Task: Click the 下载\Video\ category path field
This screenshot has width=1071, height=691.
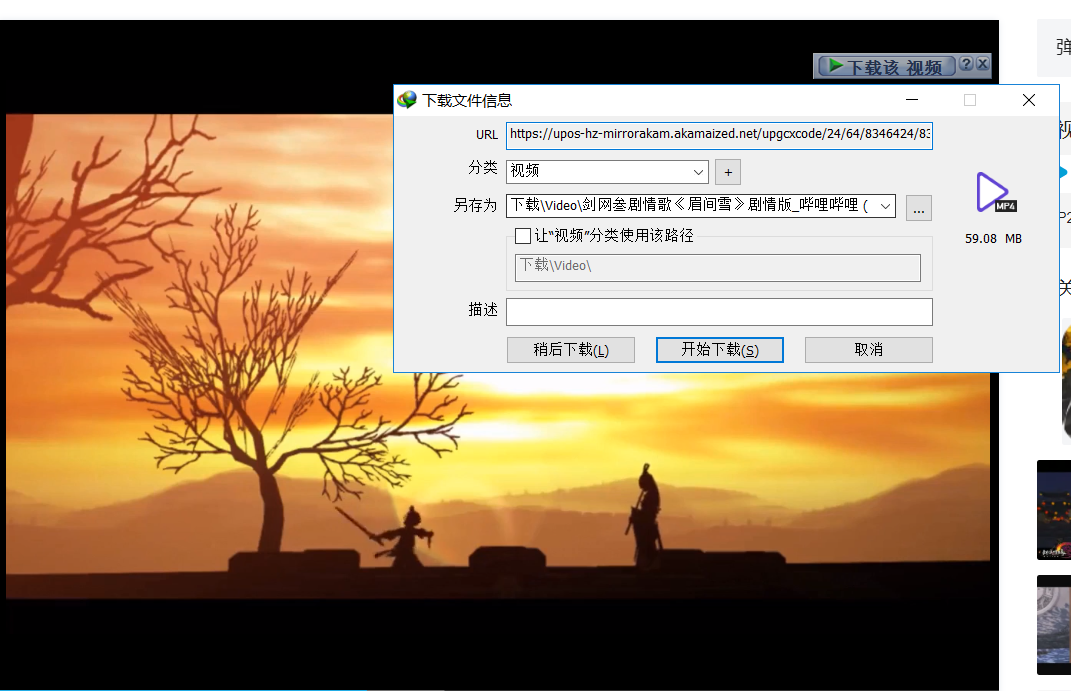Action: click(x=718, y=267)
